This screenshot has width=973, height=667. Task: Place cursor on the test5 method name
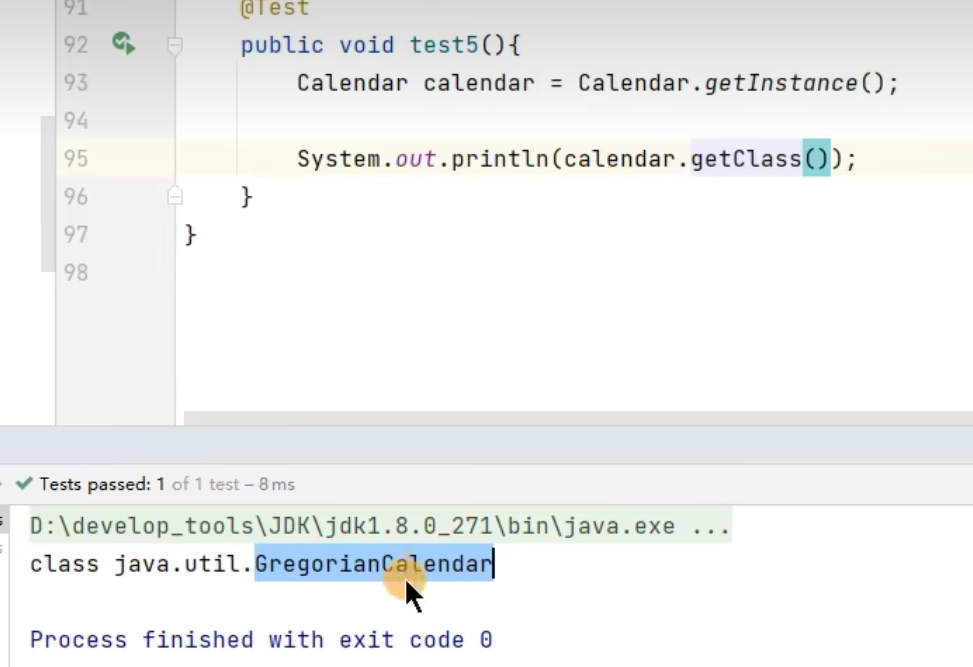444,45
